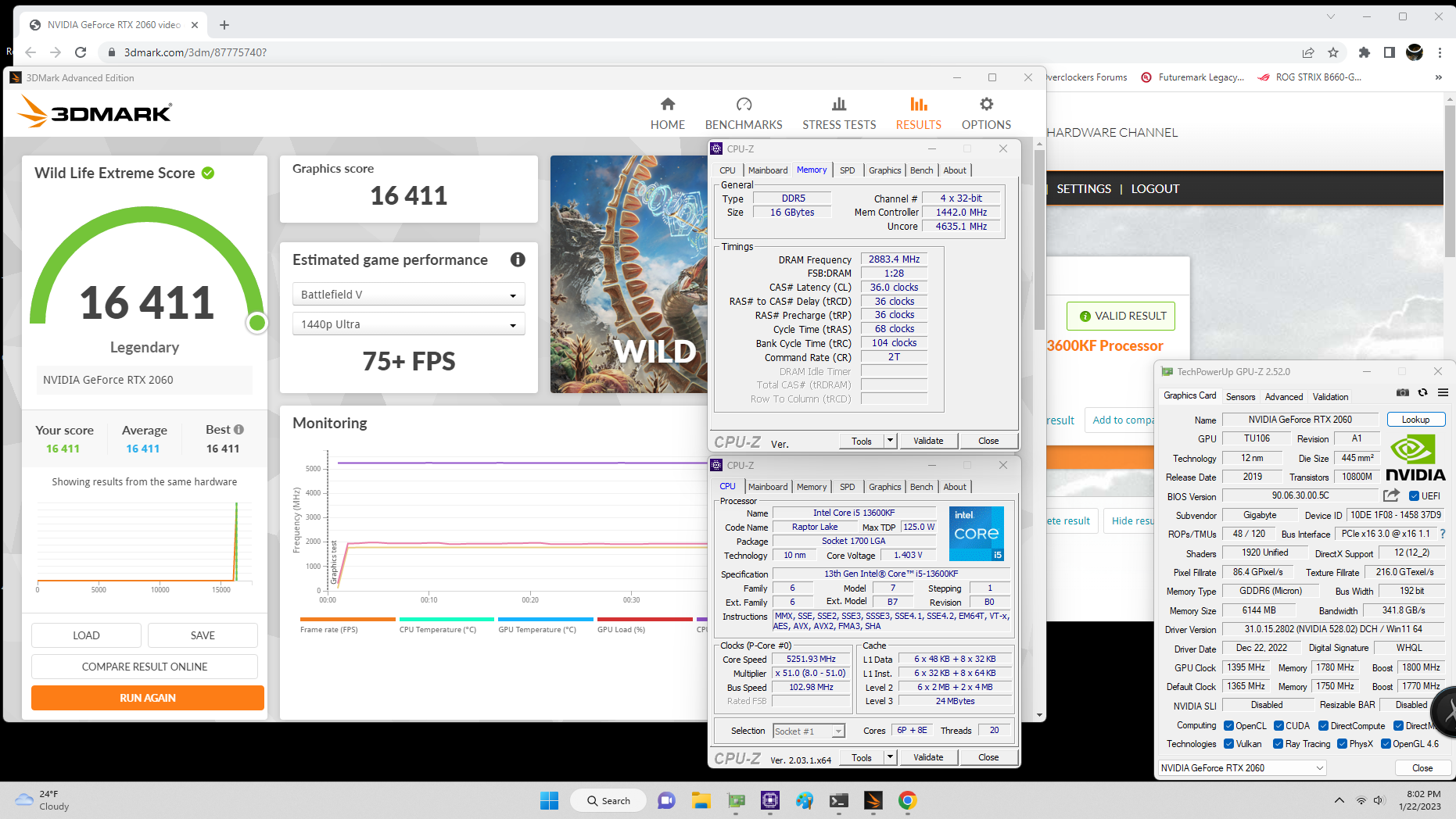Reload the page in Chrome
Viewport: 1456px width, 819px height.
[80, 52]
